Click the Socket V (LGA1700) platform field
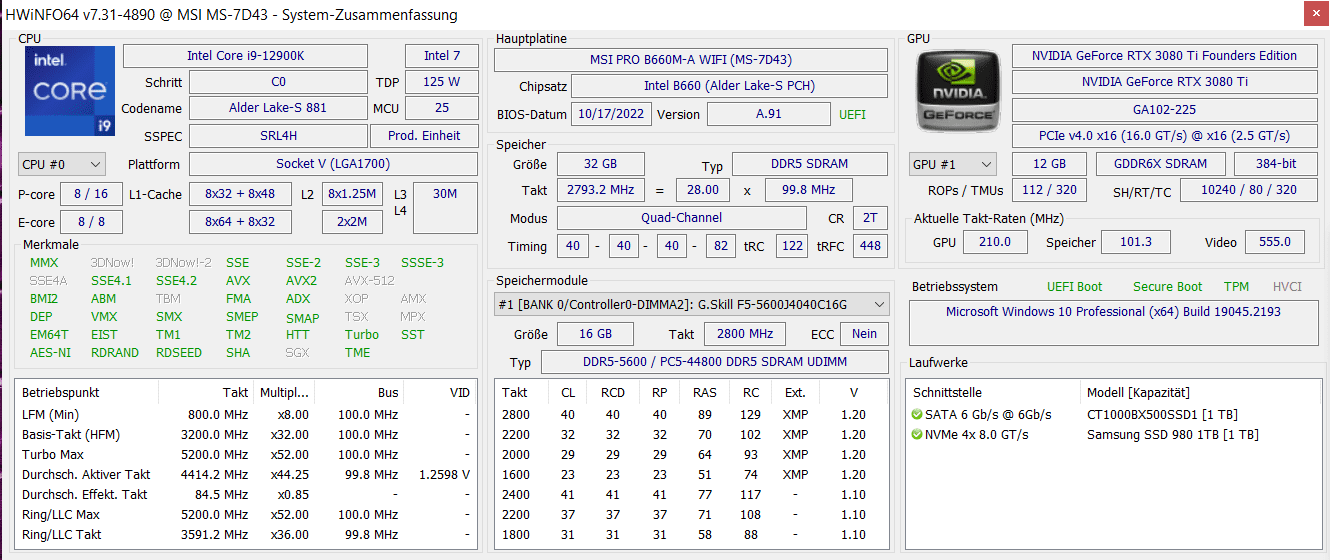 [333, 164]
